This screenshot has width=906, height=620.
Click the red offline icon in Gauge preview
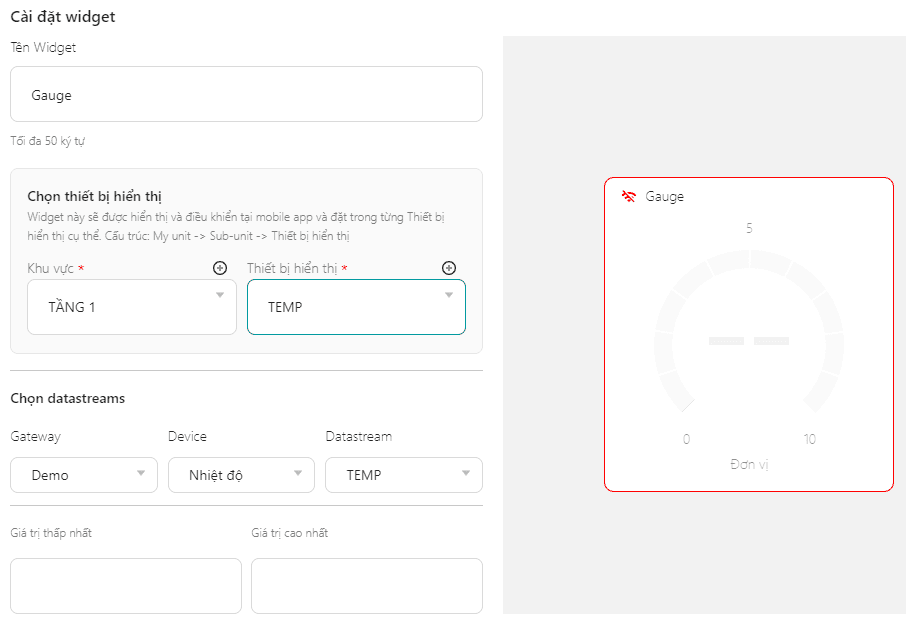(629, 196)
